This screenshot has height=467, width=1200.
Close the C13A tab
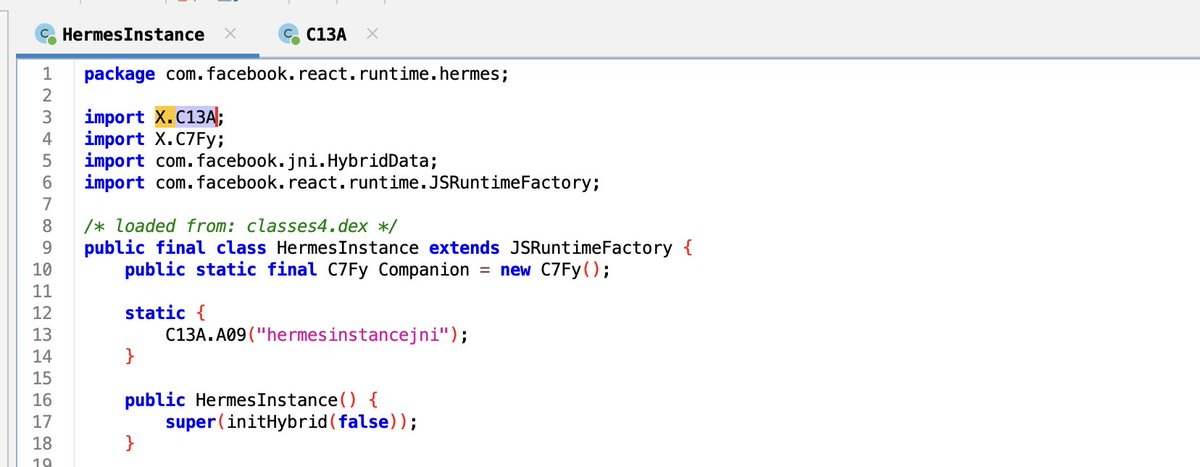[x=371, y=35]
